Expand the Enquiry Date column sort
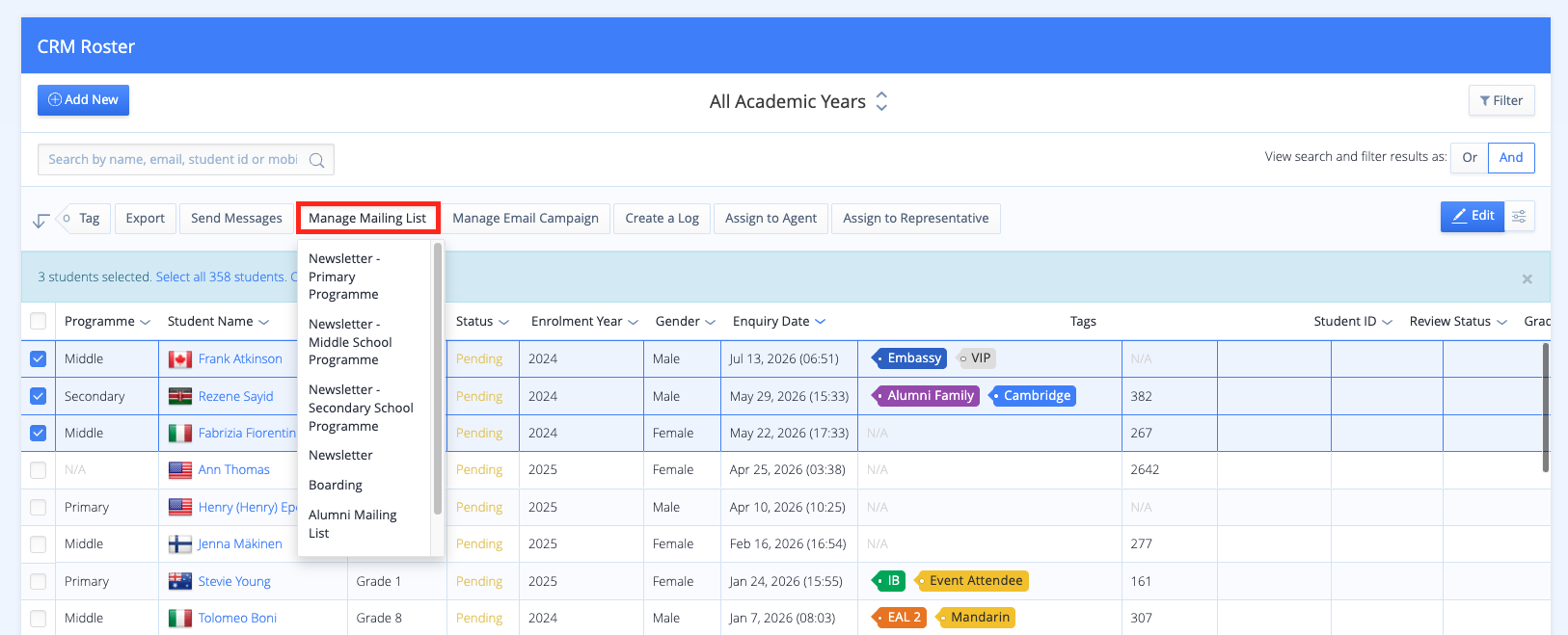Viewport: 1568px width, 635px height. pyautogui.click(x=820, y=322)
